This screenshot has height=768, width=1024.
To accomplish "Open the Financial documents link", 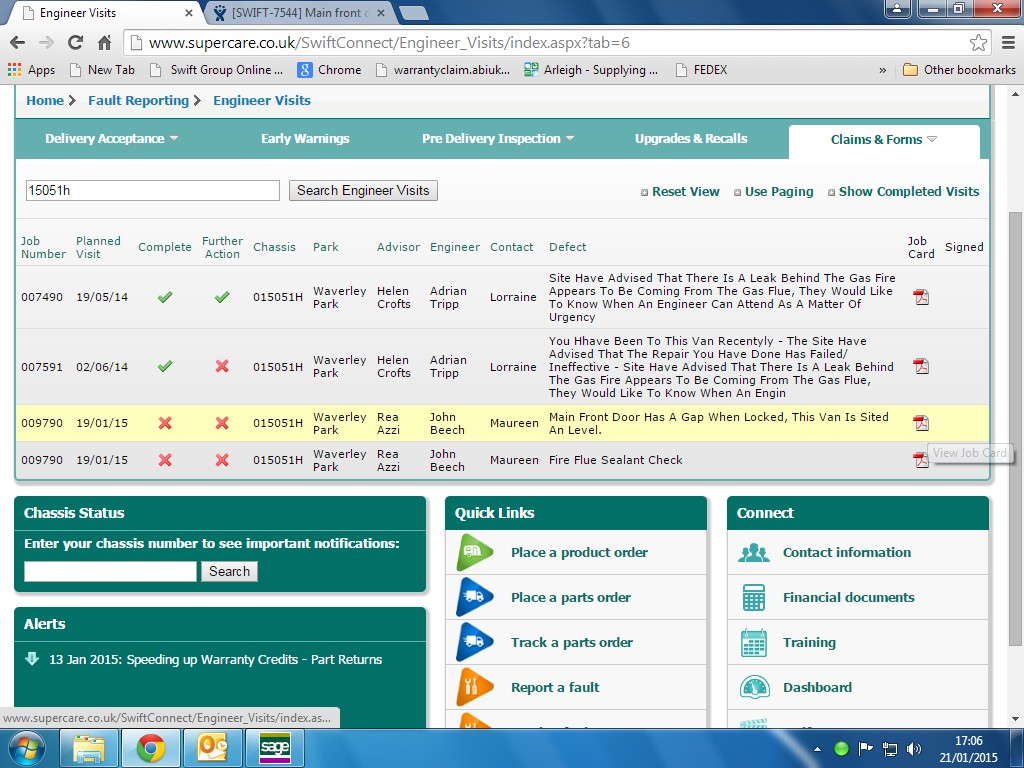I will click(x=848, y=598).
